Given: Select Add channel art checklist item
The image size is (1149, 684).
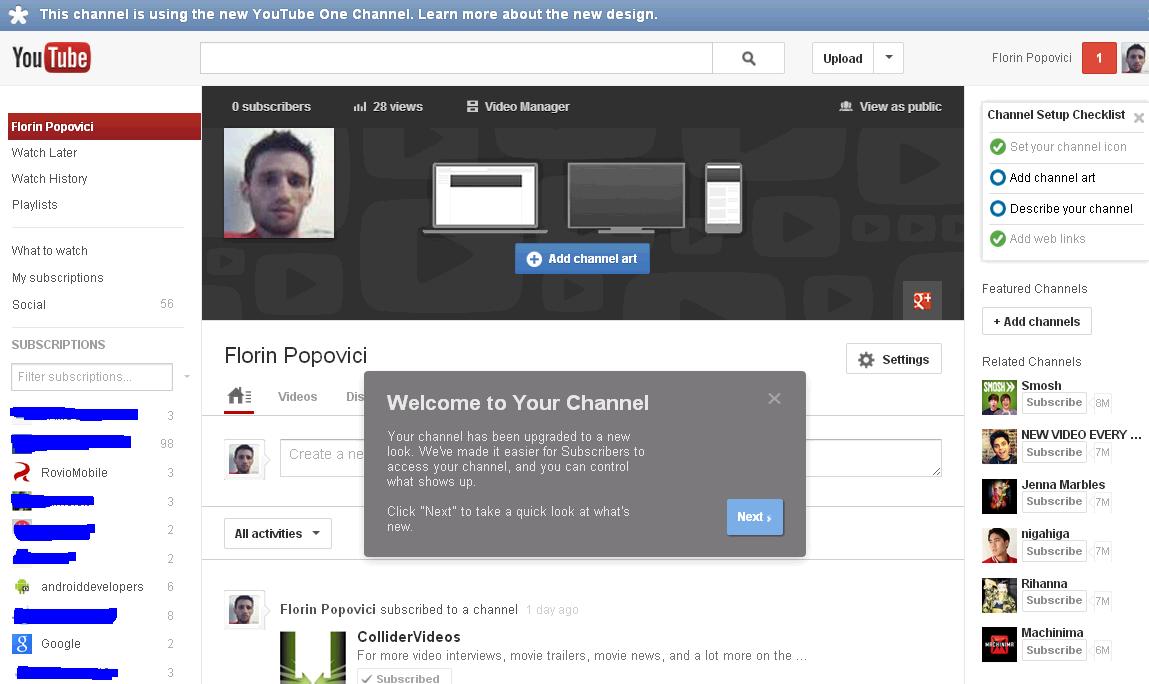Looking at the screenshot, I should pos(1043,177).
